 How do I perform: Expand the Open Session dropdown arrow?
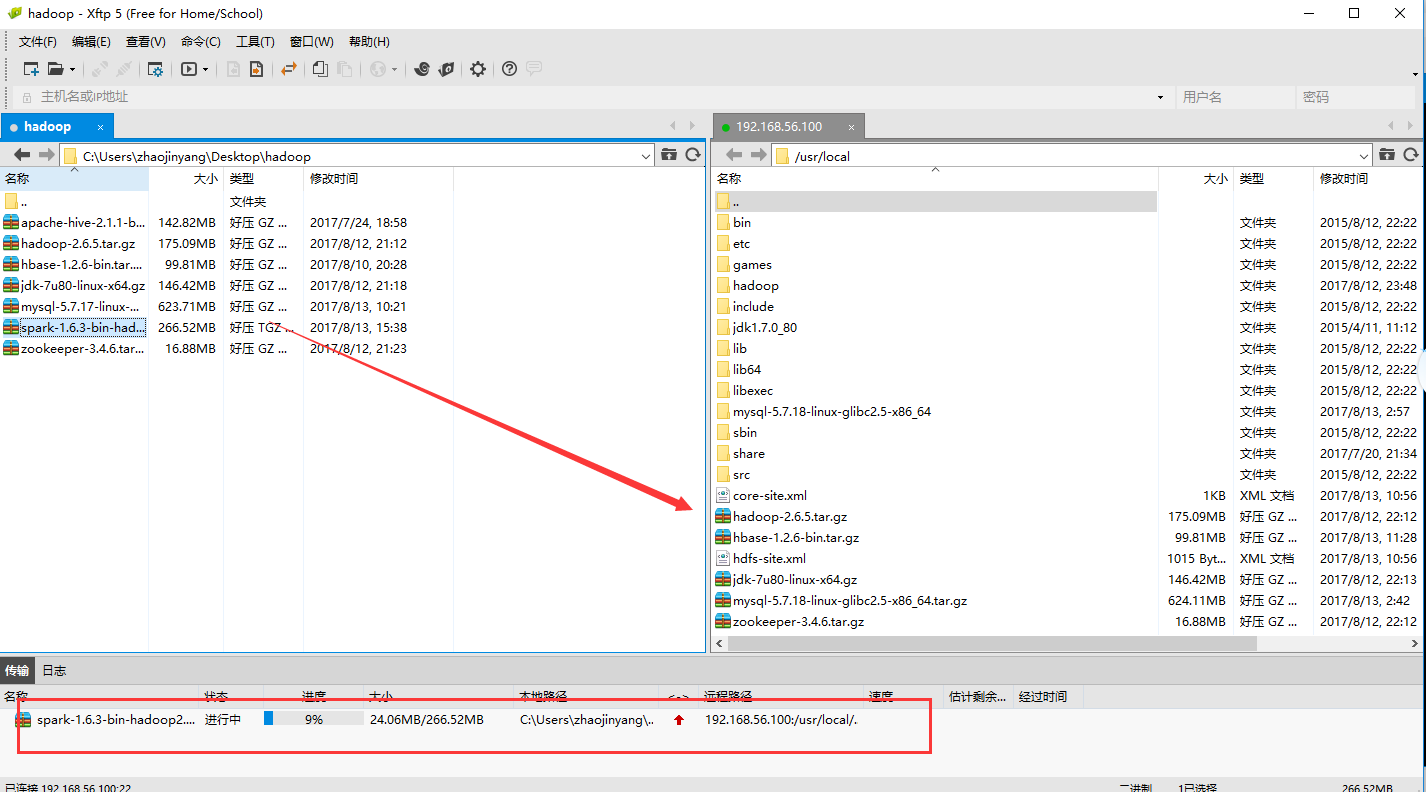coord(72,70)
